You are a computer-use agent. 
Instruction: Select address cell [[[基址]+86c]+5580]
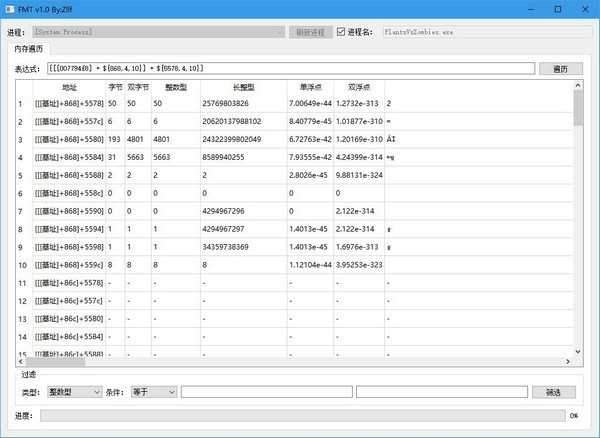[x=69, y=319]
